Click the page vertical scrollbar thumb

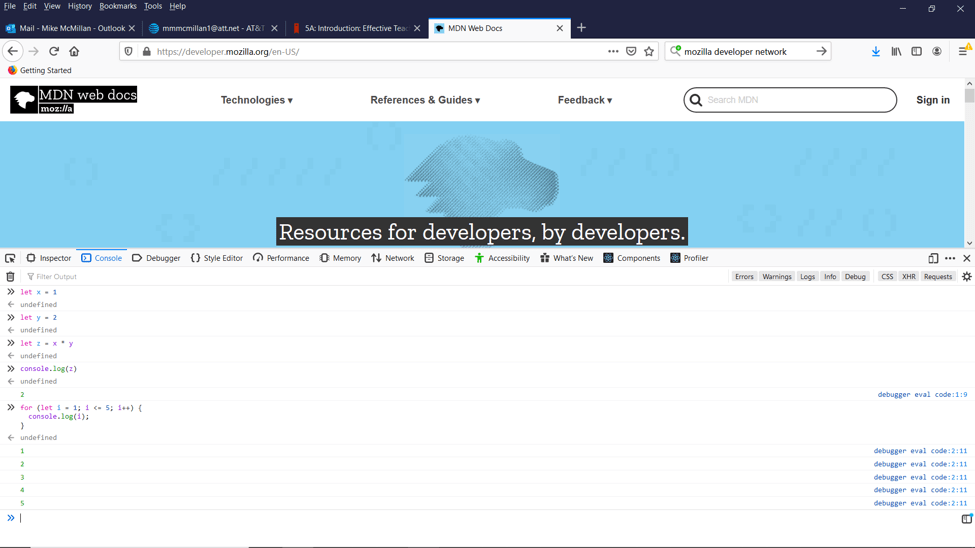969,96
